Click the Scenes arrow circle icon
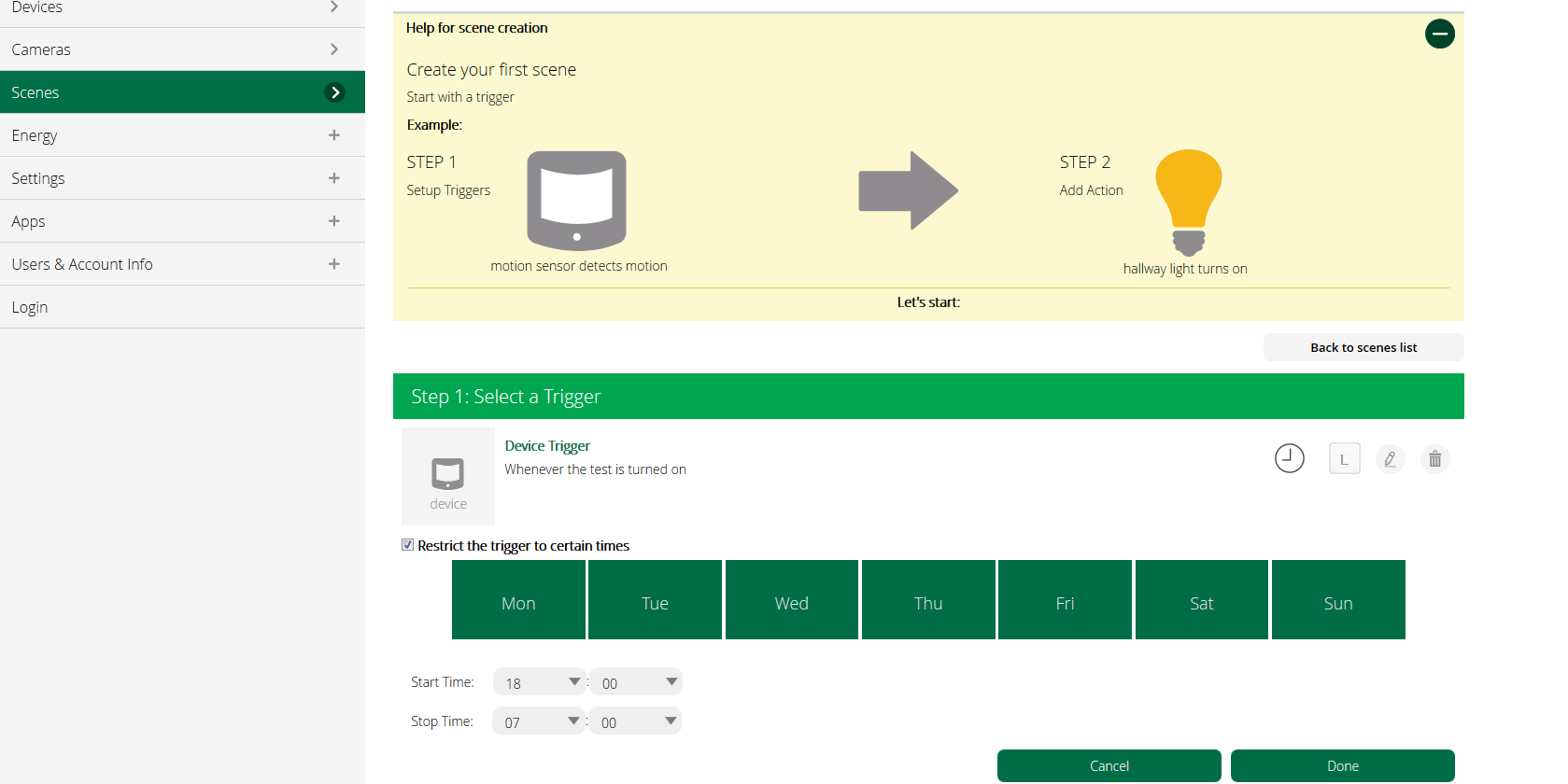Viewport: 1568px width, 784px height. [x=334, y=92]
